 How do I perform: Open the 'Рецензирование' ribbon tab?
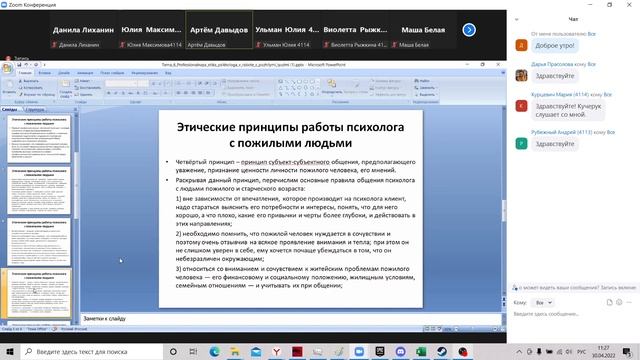coord(144,73)
